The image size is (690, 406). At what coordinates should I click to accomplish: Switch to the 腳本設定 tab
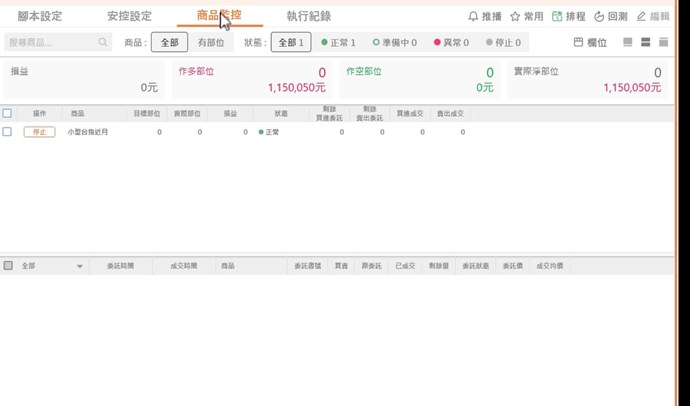tap(40, 17)
